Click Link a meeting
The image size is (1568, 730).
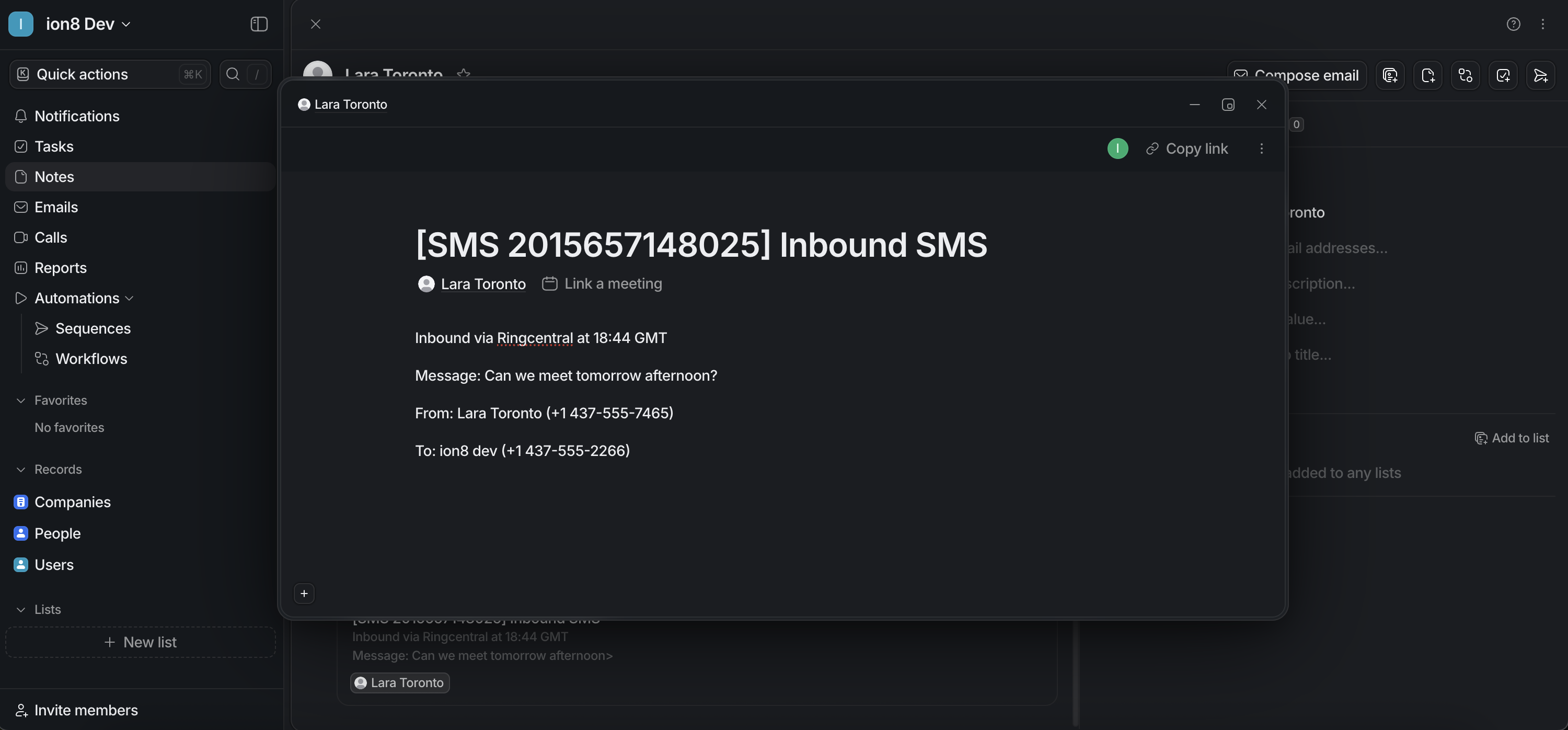click(x=602, y=284)
